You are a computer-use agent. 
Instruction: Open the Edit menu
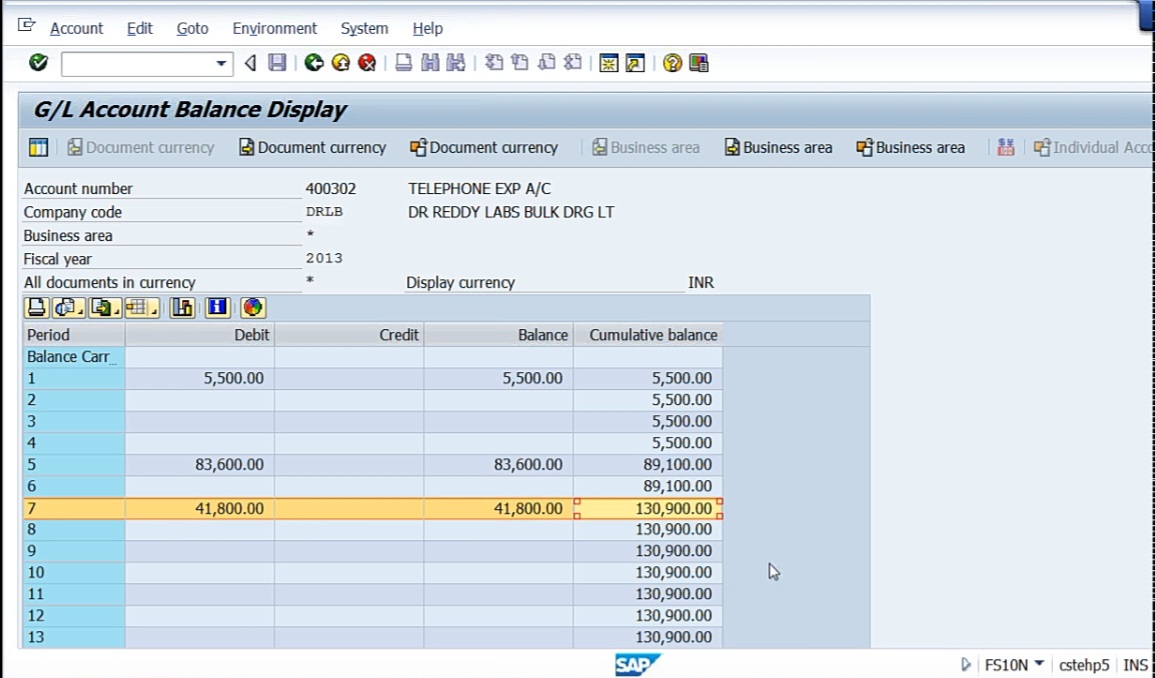point(139,29)
